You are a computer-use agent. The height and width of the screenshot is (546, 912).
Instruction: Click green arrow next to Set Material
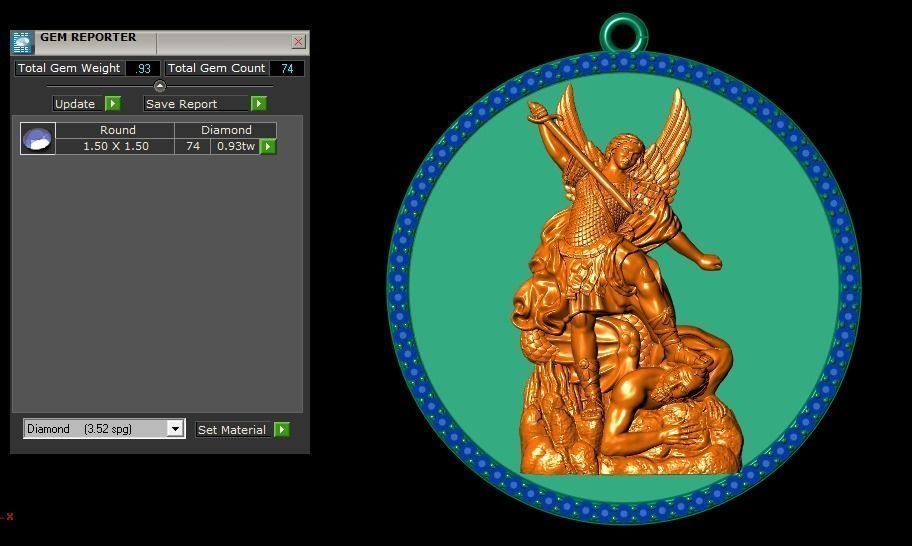[282, 430]
